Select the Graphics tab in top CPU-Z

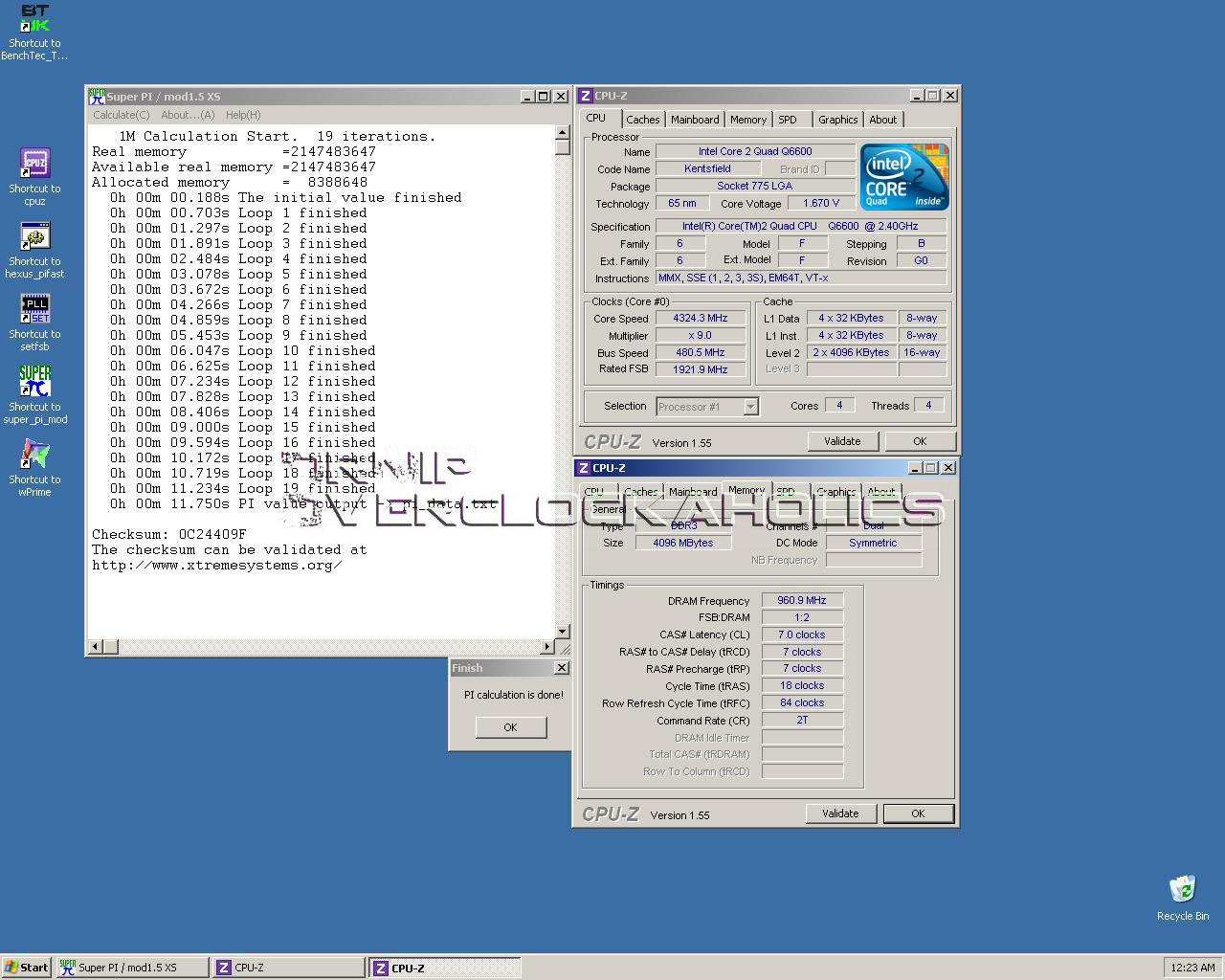837,120
